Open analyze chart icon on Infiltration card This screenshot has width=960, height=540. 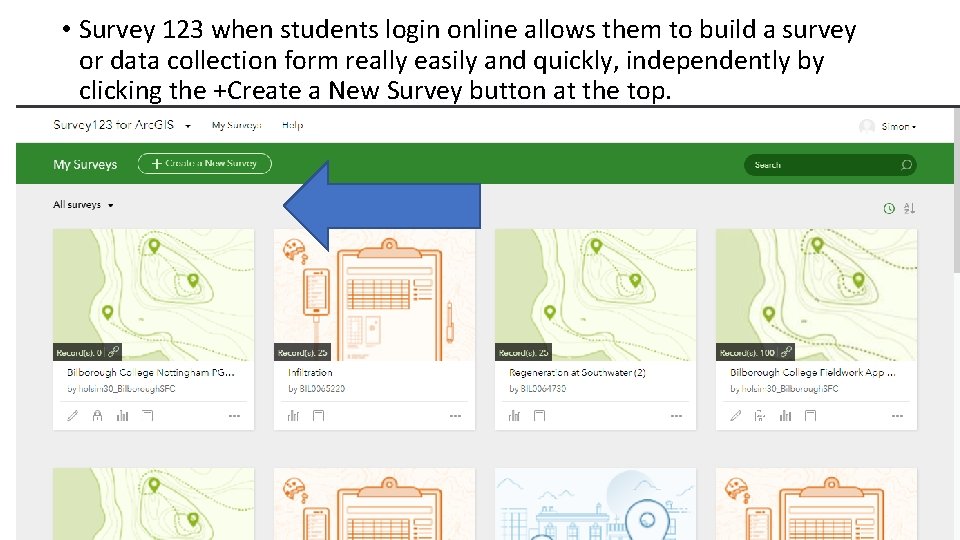tap(293, 416)
